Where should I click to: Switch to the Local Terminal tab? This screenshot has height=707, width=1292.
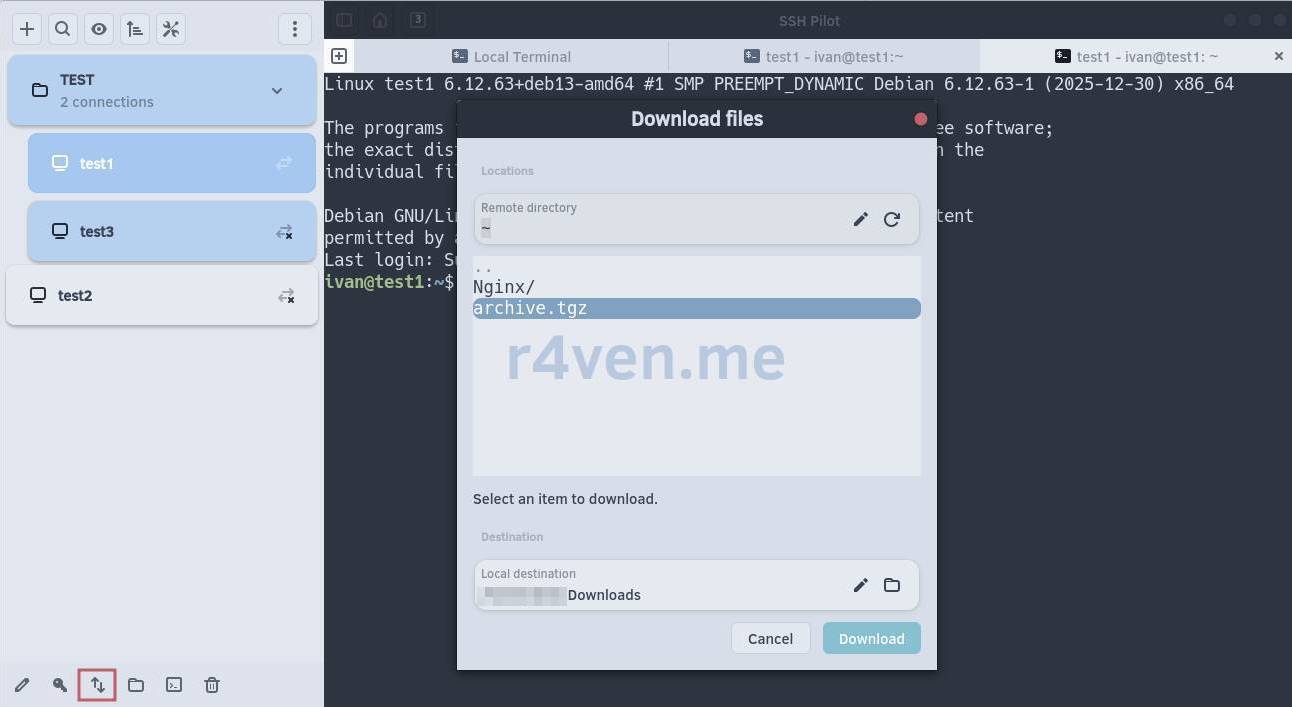[511, 57]
